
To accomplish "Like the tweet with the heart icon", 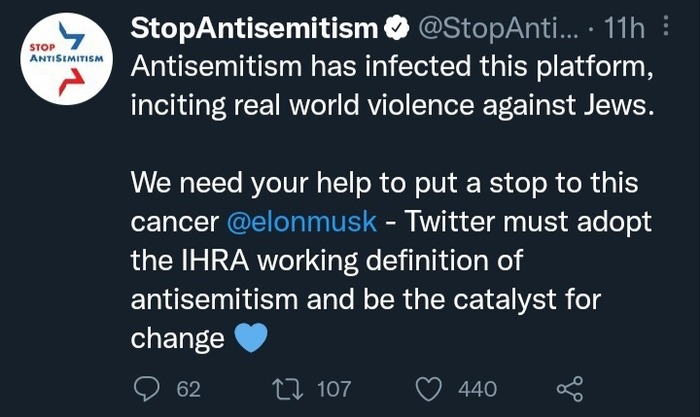I will tap(428, 388).
